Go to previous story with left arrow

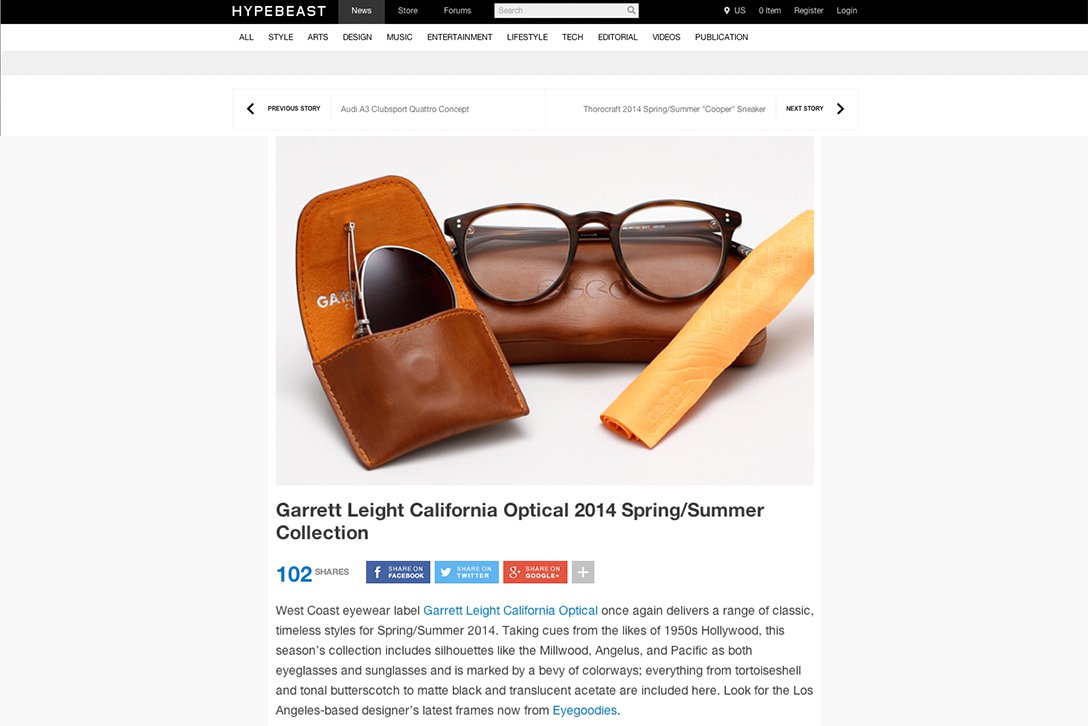point(250,108)
